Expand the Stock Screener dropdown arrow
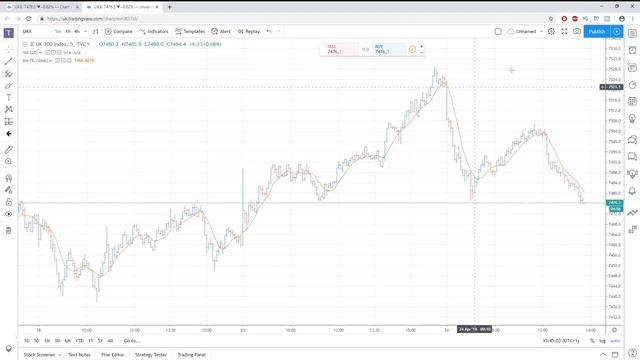Screen dimensions: 640x360 click(x=60, y=355)
